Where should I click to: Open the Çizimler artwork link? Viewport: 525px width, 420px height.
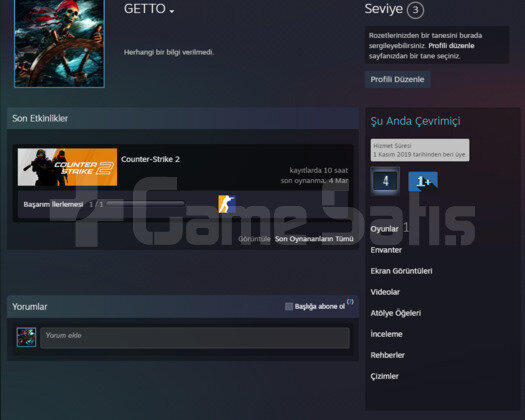[384, 376]
